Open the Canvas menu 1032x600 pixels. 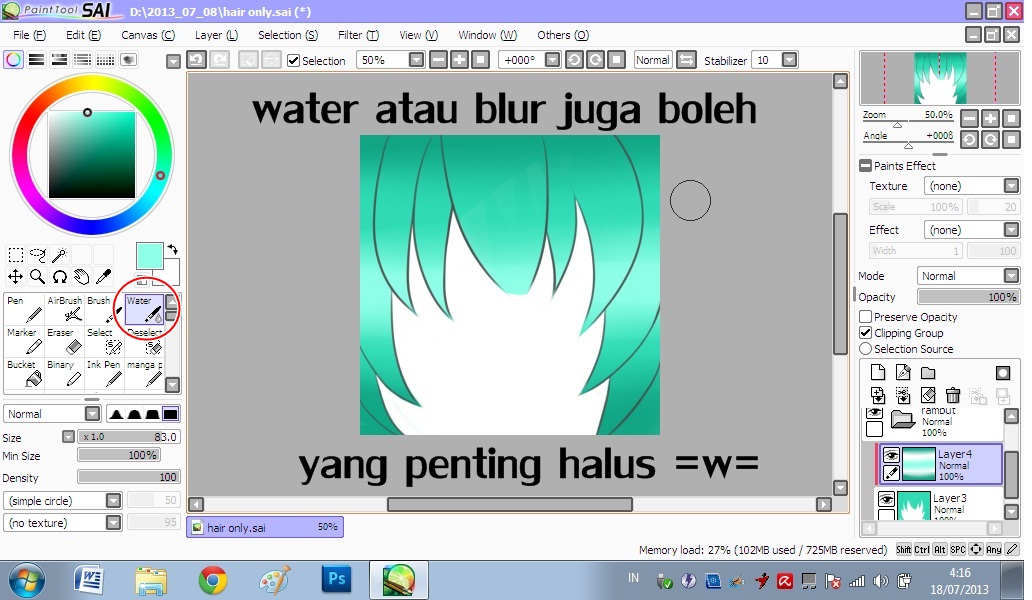(148, 35)
